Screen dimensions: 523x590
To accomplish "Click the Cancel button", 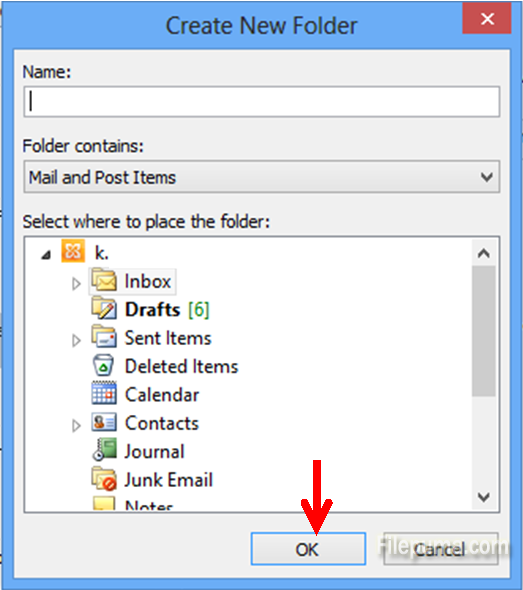I will click(441, 549).
